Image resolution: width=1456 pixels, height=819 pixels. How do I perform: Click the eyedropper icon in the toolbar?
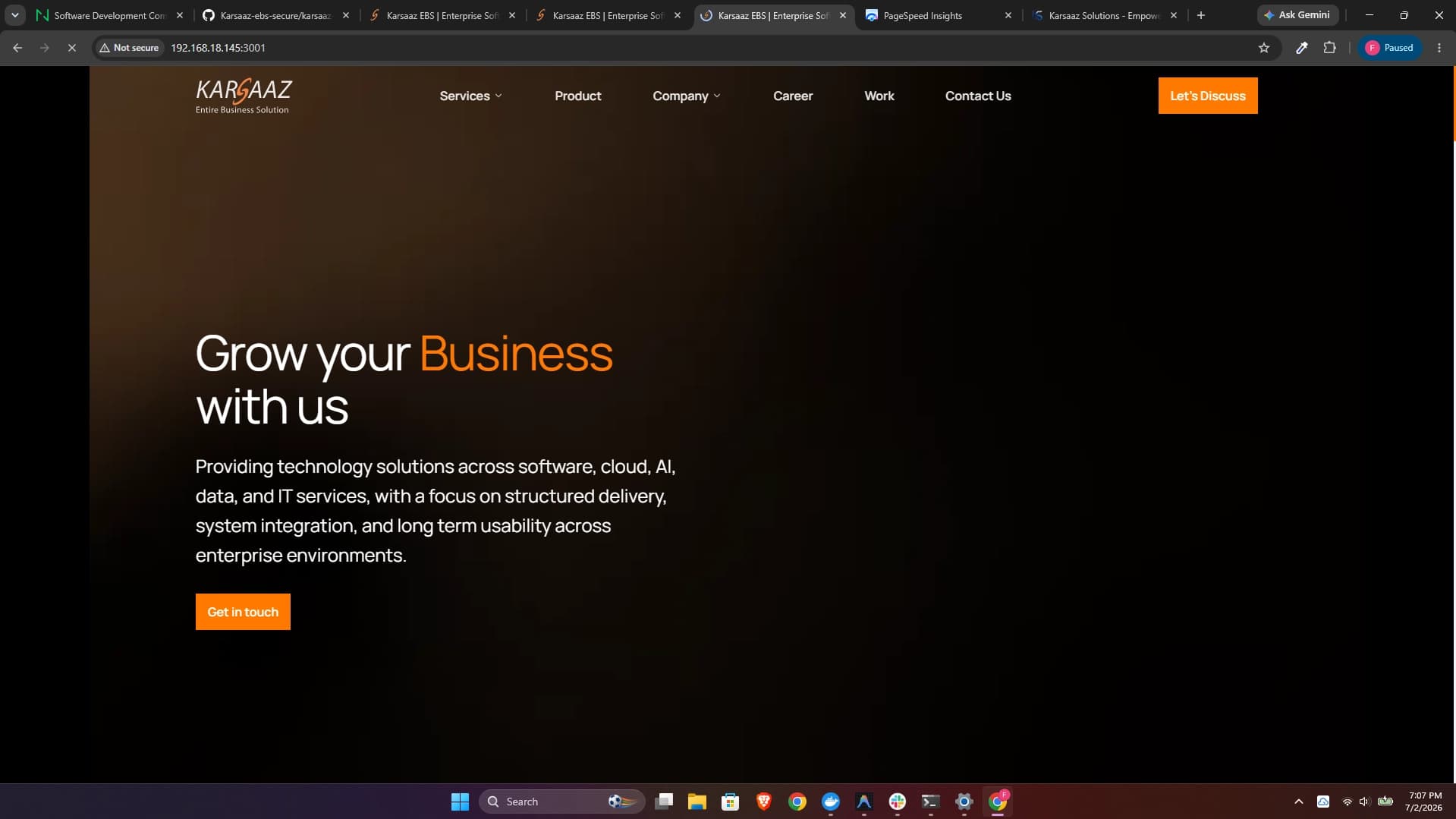[x=1301, y=48]
